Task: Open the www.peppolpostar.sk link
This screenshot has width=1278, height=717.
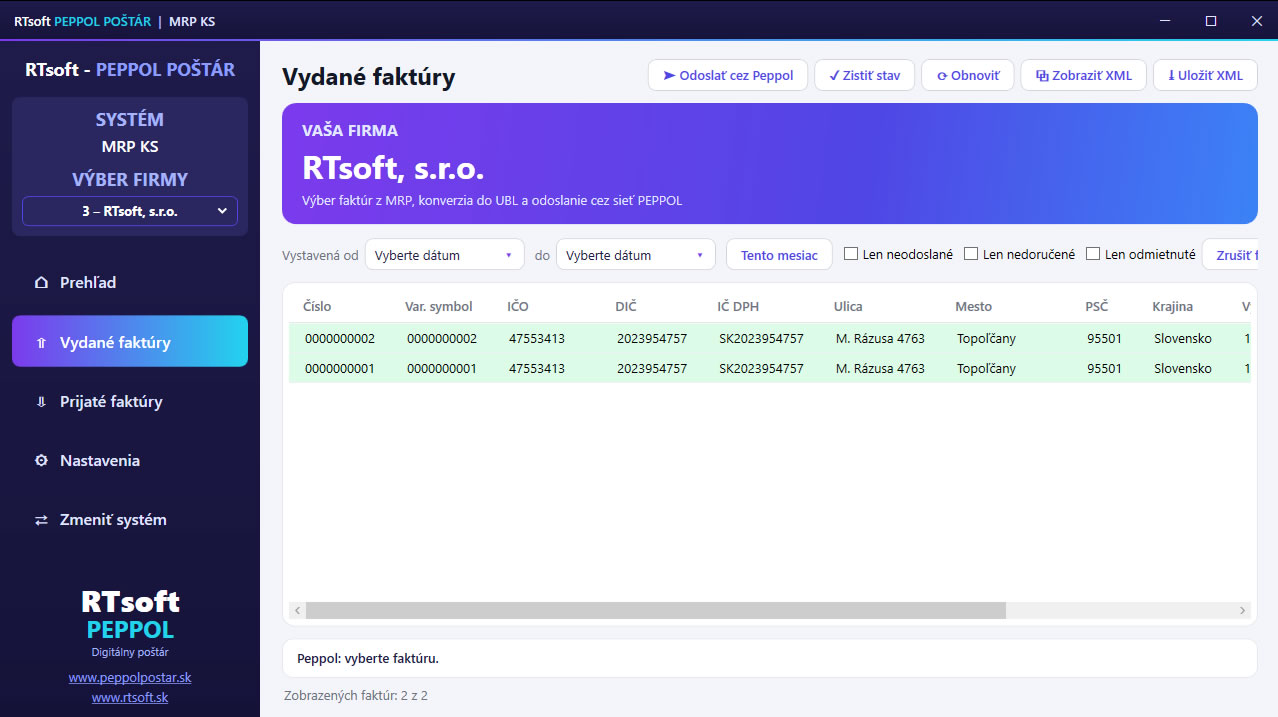Action: point(130,677)
